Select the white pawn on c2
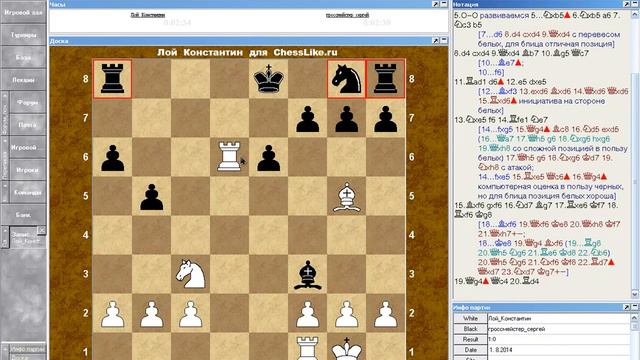The image size is (640, 360). tap(190, 313)
